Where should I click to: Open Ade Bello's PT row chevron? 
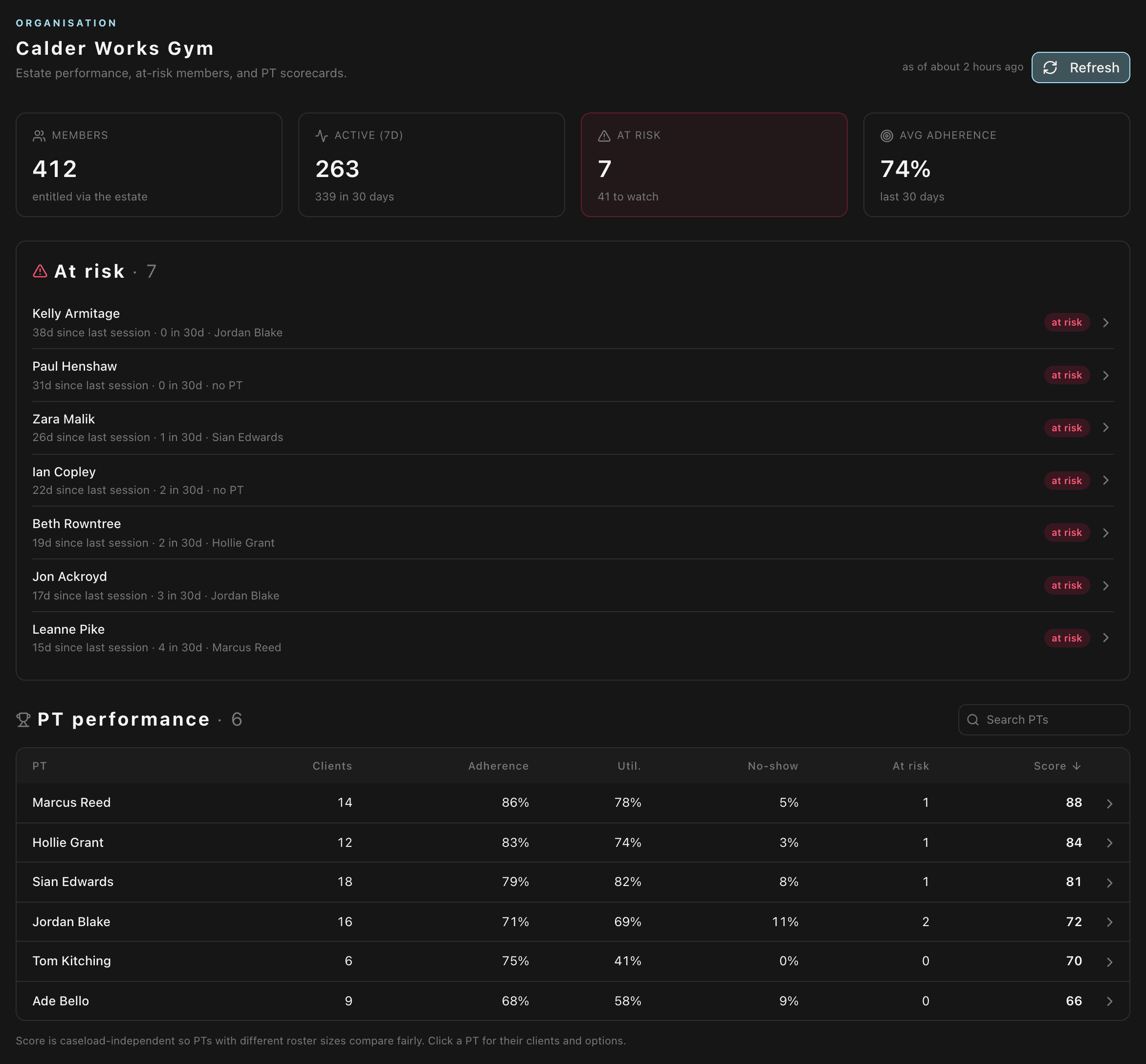[x=1110, y=1001]
